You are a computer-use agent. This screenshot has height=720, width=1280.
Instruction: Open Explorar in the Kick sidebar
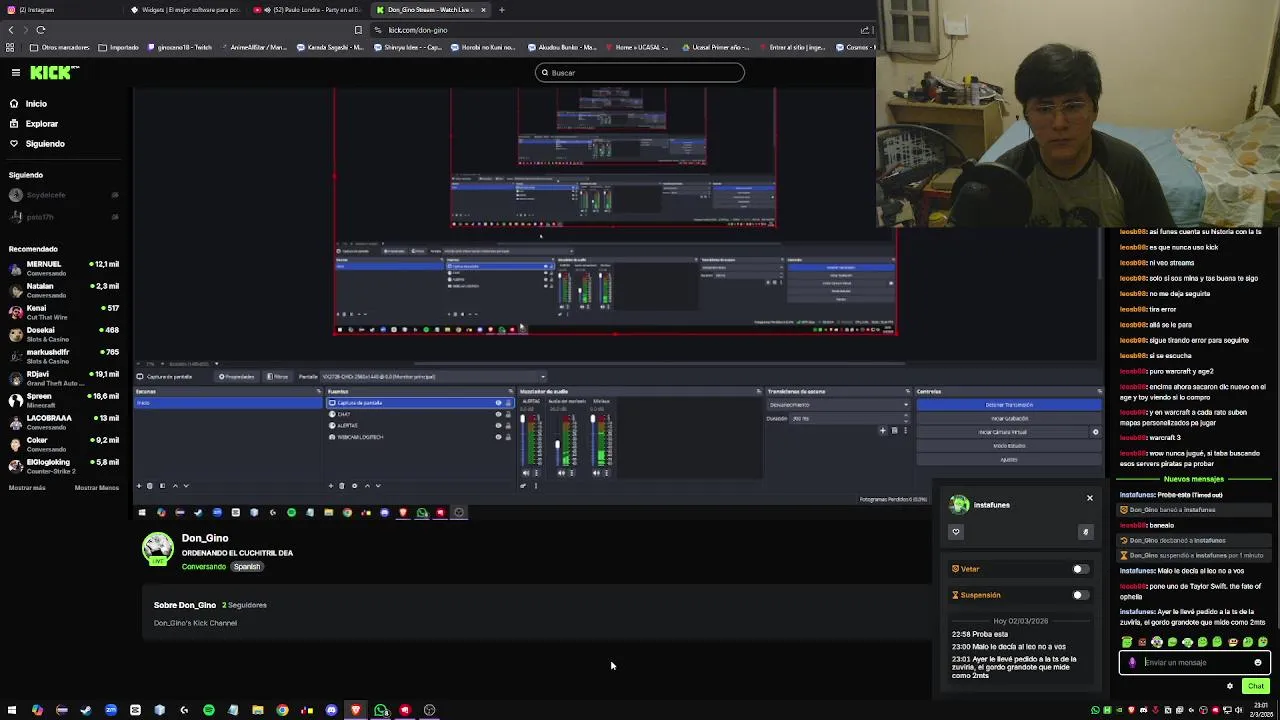point(34,124)
